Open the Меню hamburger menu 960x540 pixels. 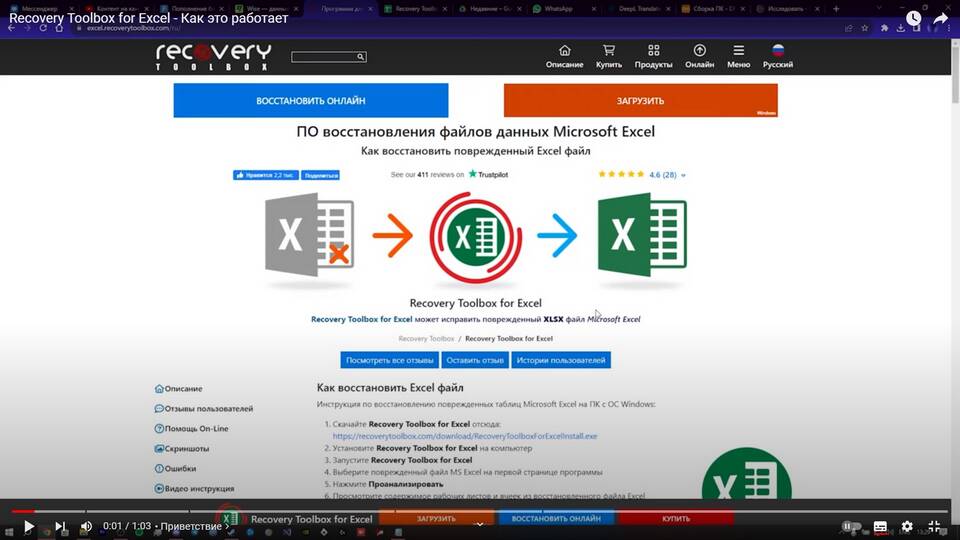pyautogui.click(x=738, y=56)
